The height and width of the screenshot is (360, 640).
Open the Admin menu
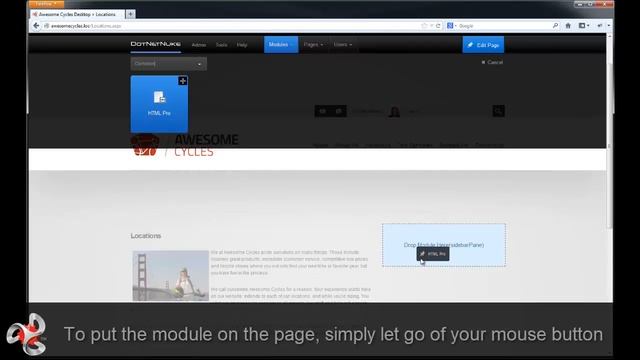[199, 45]
